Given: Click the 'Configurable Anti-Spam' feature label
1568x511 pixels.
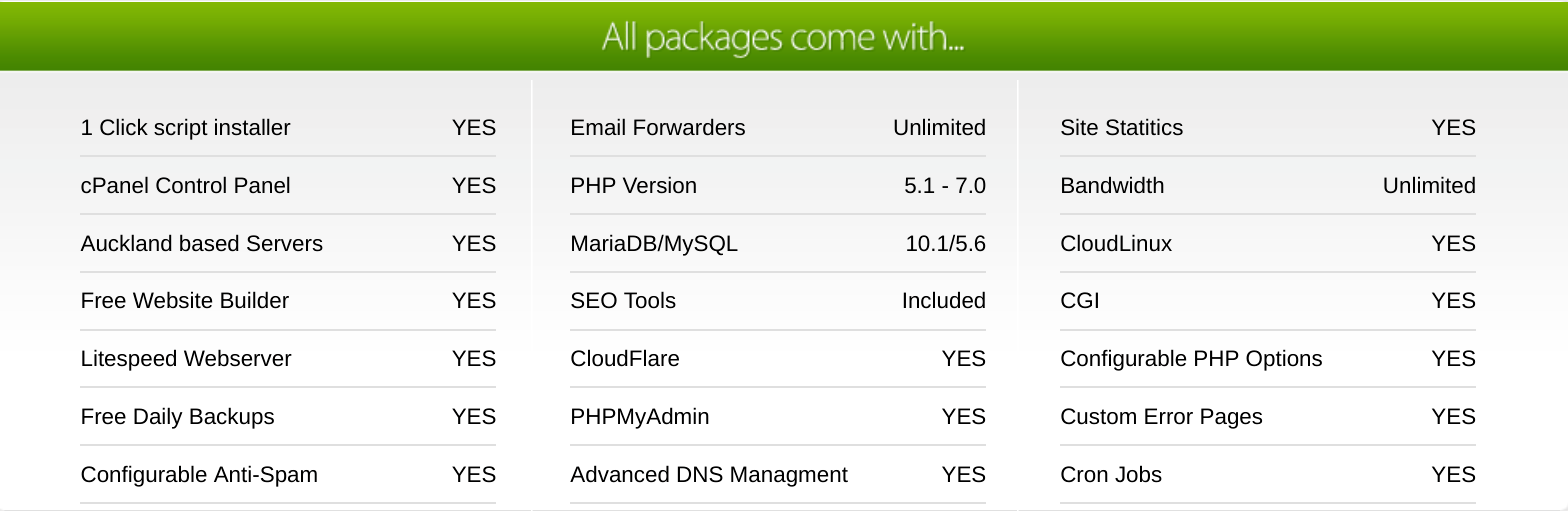Looking at the screenshot, I should tap(199, 475).
